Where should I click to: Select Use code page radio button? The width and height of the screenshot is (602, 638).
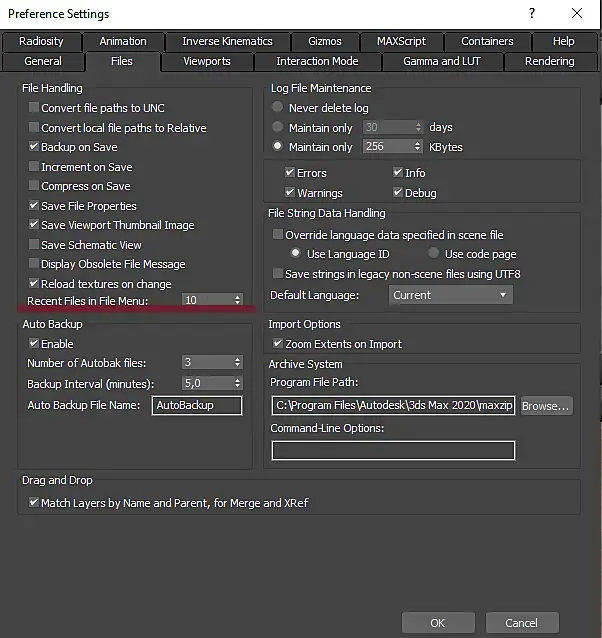pos(434,253)
